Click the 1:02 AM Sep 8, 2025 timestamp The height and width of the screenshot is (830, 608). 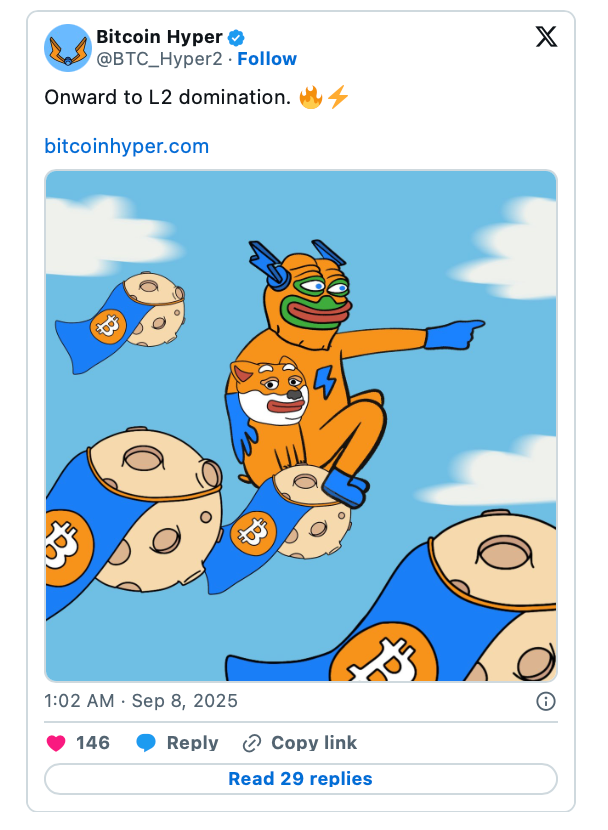click(141, 701)
